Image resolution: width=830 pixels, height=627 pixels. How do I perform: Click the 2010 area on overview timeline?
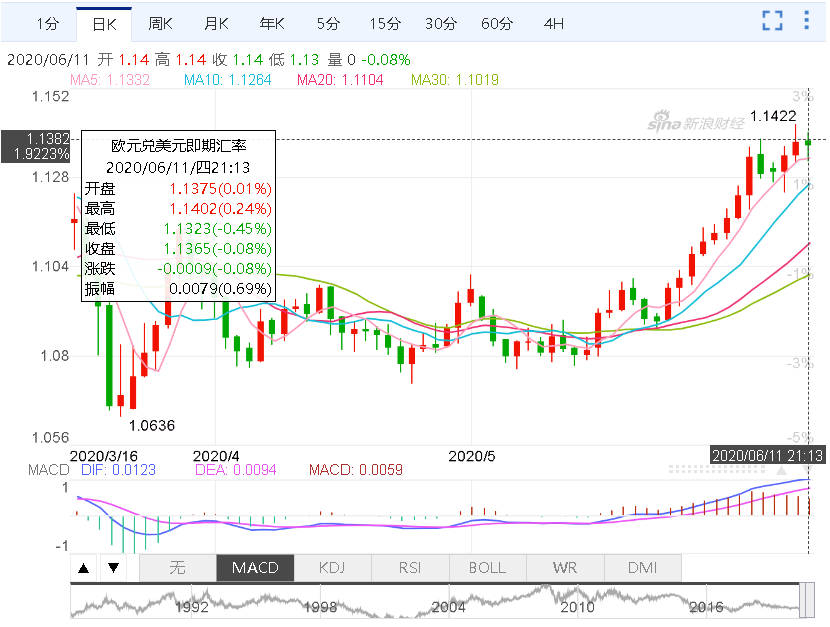[577, 607]
